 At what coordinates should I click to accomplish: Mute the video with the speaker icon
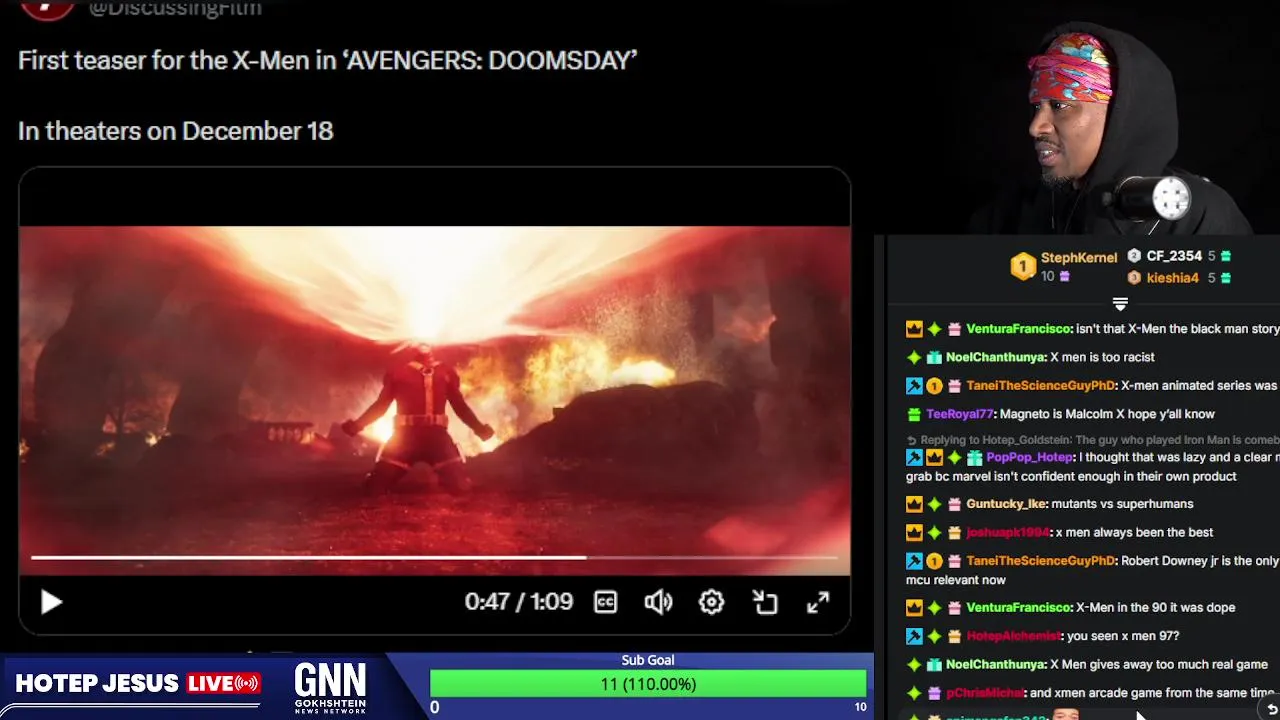click(658, 602)
